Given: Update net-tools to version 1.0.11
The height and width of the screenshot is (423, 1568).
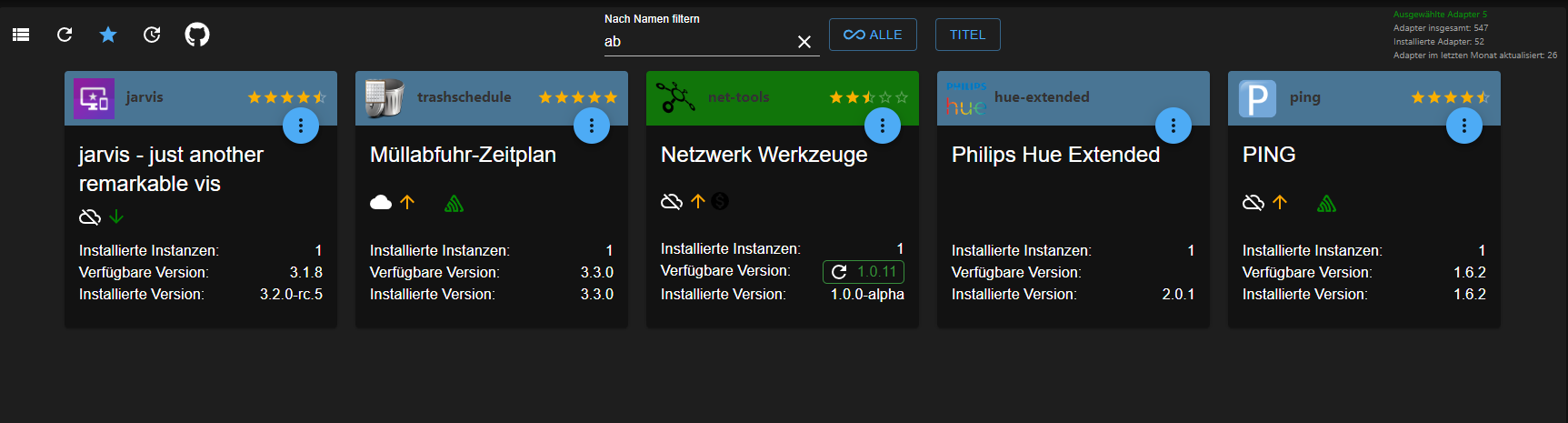Looking at the screenshot, I should (x=864, y=271).
